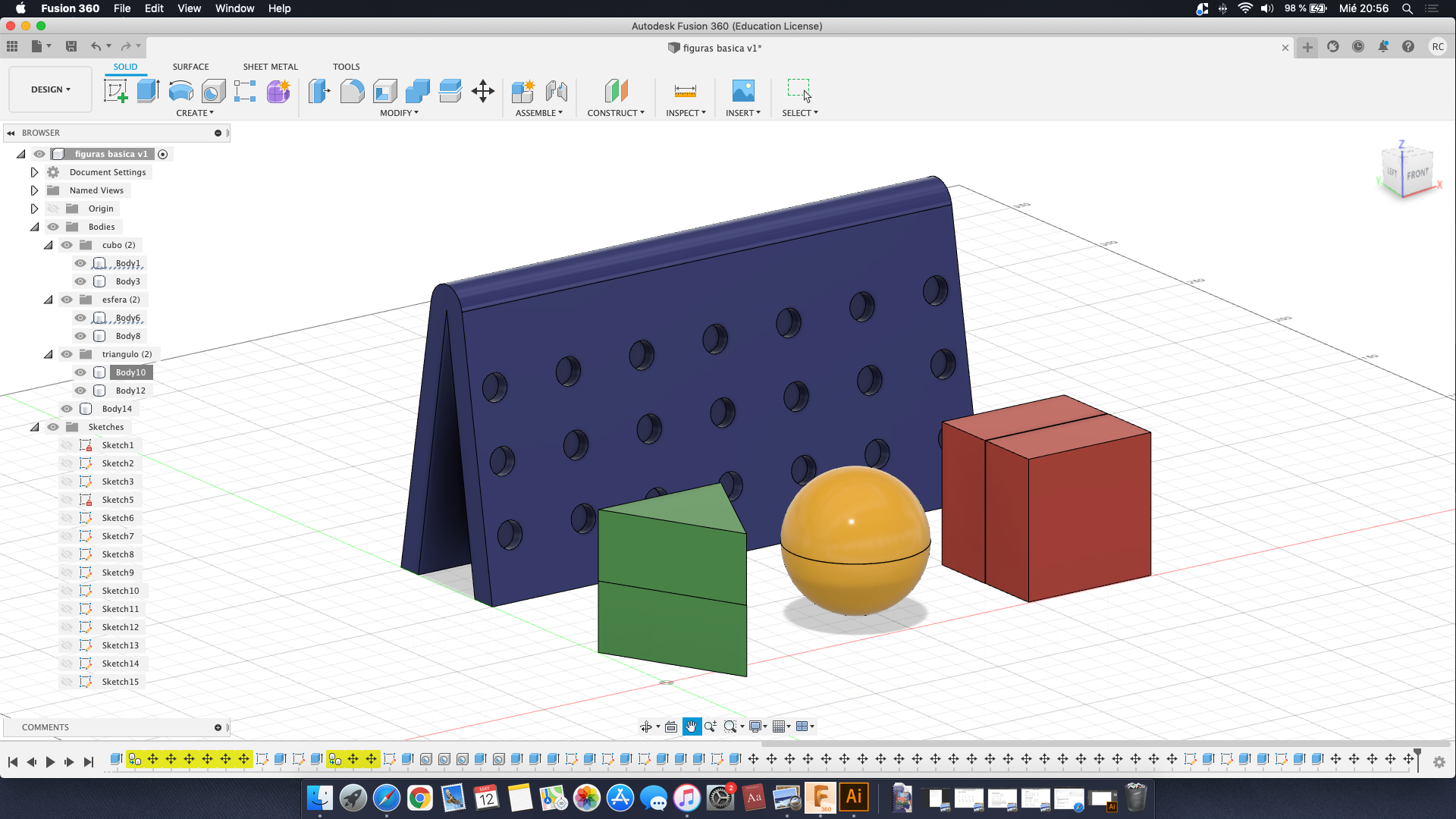Open the DESIGN workspace dropdown
Viewport: 1456px width, 819px height.
click(x=50, y=89)
